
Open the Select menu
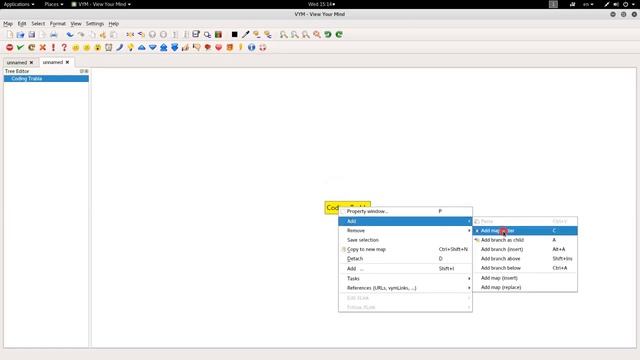[38, 24]
